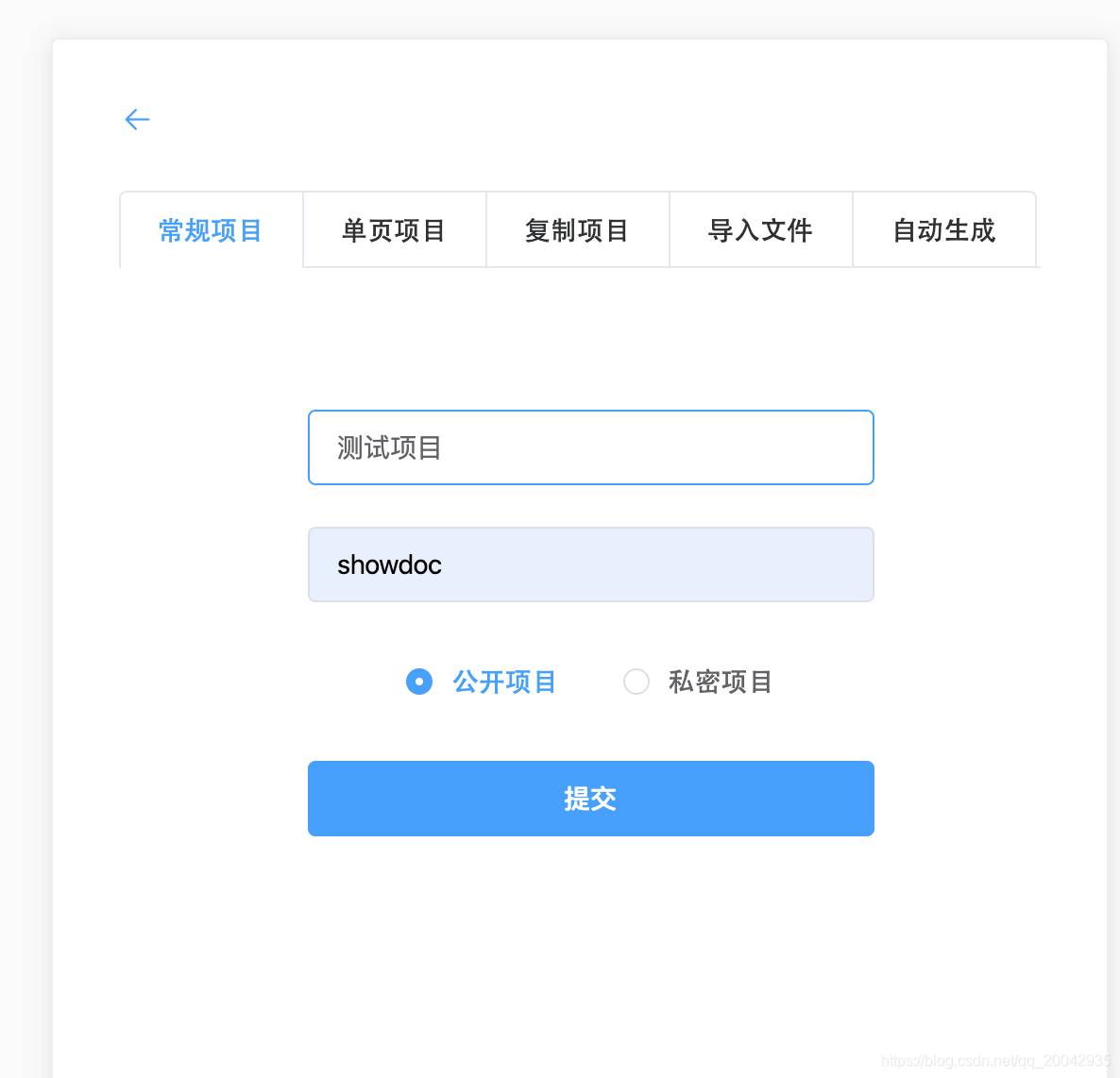Click the 提交 button to create the project

click(x=590, y=798)
